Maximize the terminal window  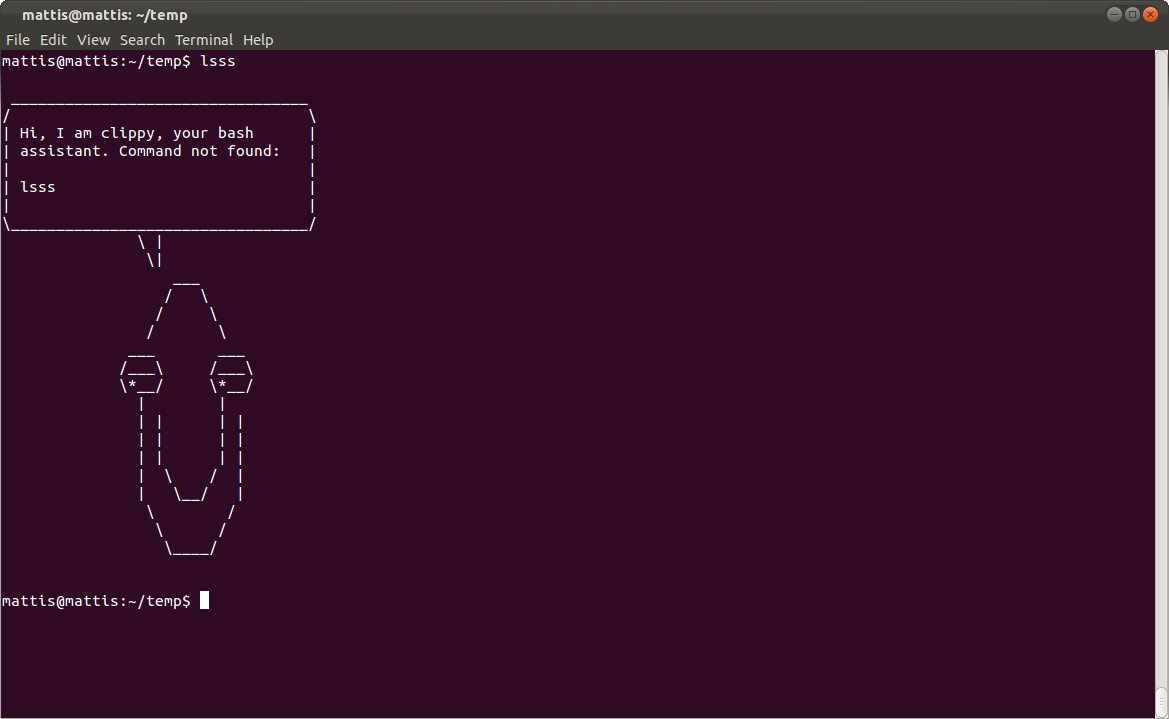(1132, 14)
